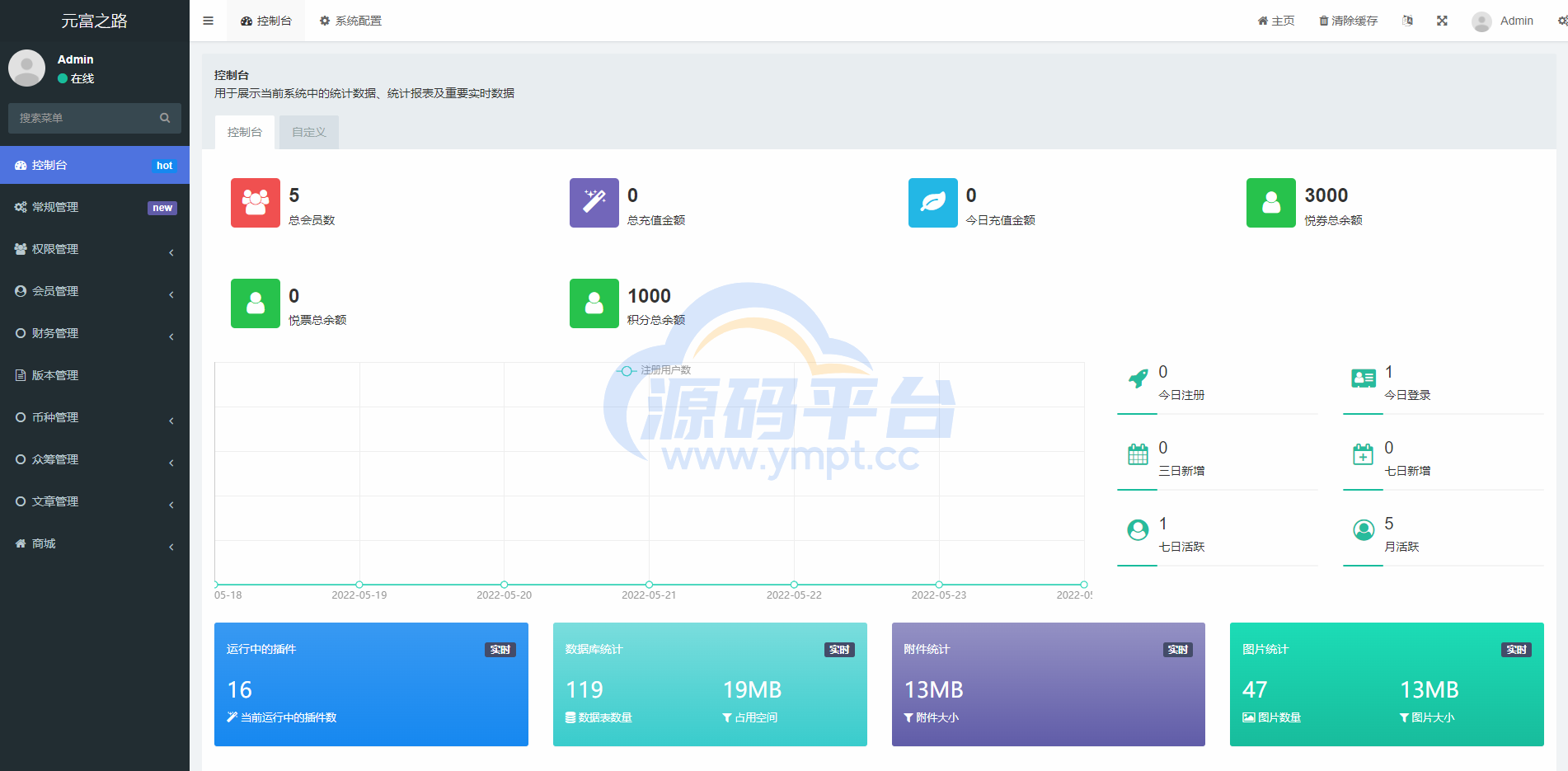This screenshot has height=771, width=1568.
Task: Click the new badge on 常规管理
Action: coord(162,208)
